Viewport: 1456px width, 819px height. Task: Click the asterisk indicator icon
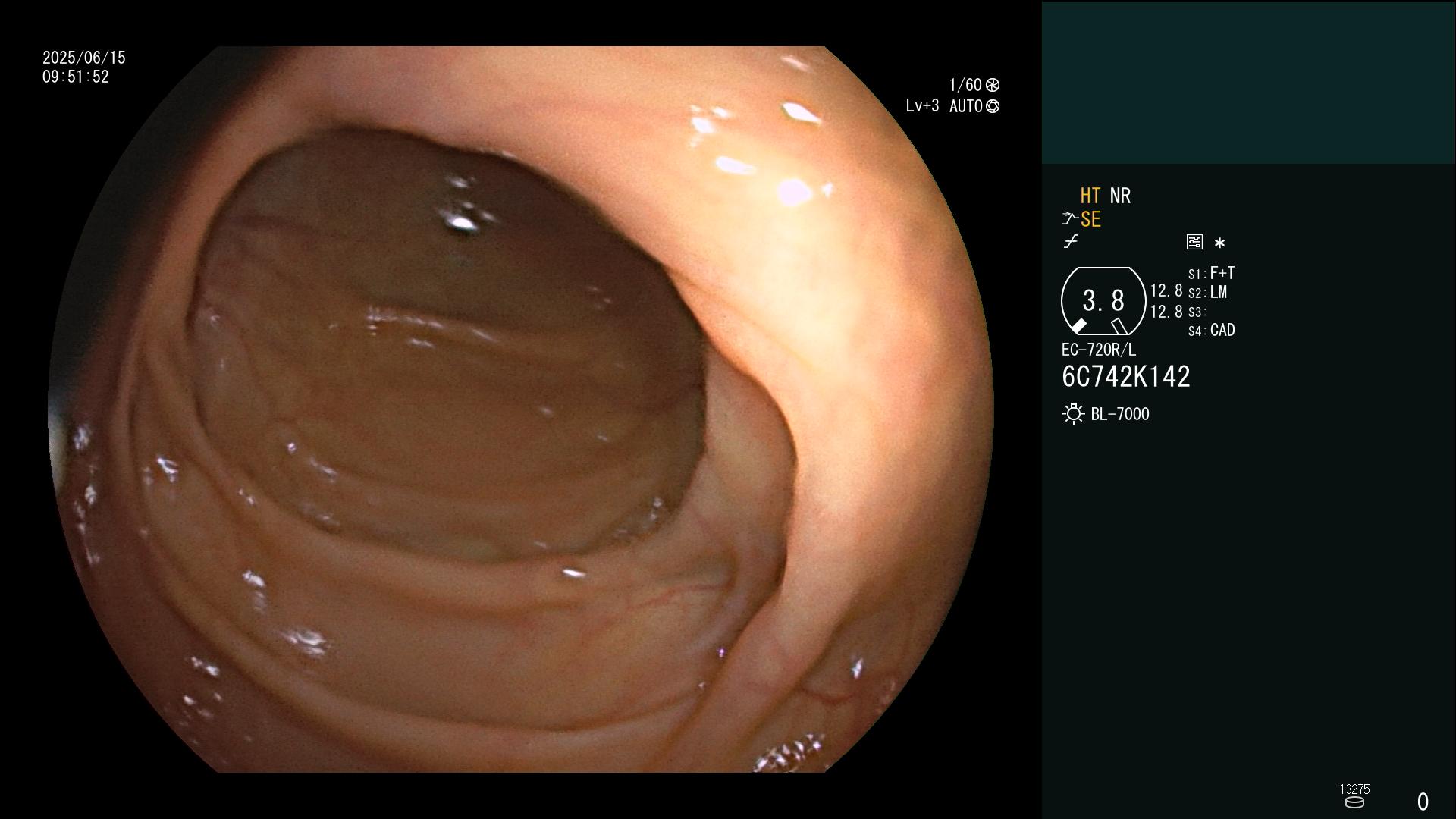(x=1219, y=243)
